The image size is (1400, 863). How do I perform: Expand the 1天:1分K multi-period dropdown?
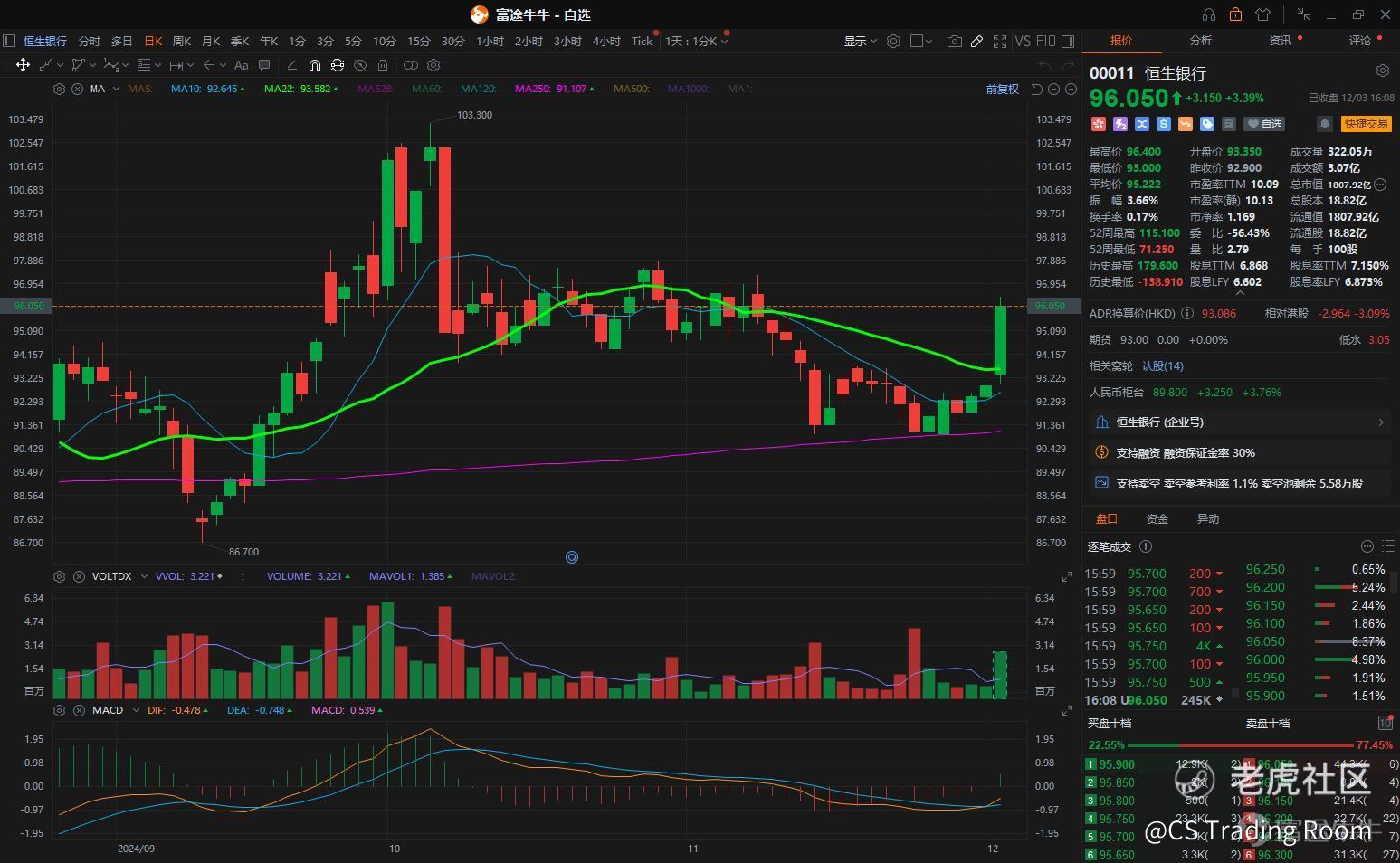pyautogui.click(x=696, y=41)
